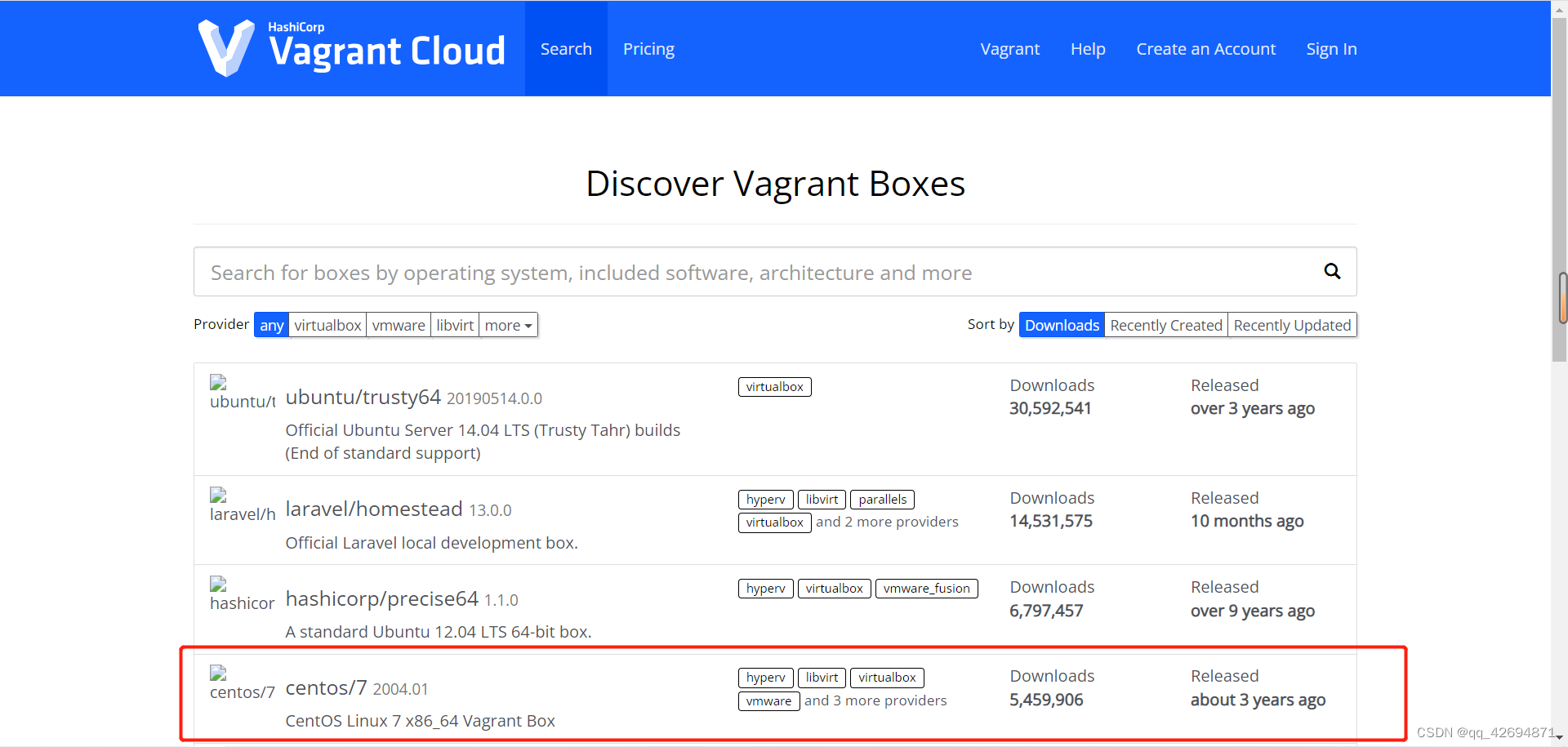The image size is (1568, 747).
Task: Open the Pricing page
Action: (648, 49)
